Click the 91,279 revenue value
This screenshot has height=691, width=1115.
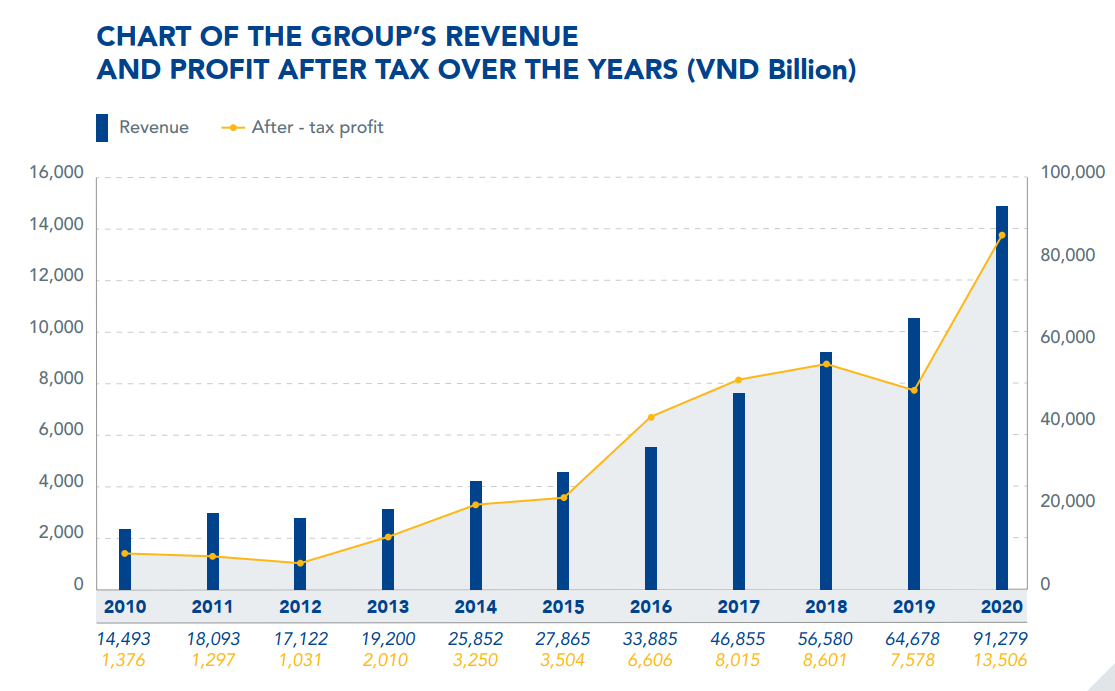pyautogui.click(x=1001, y=639)
